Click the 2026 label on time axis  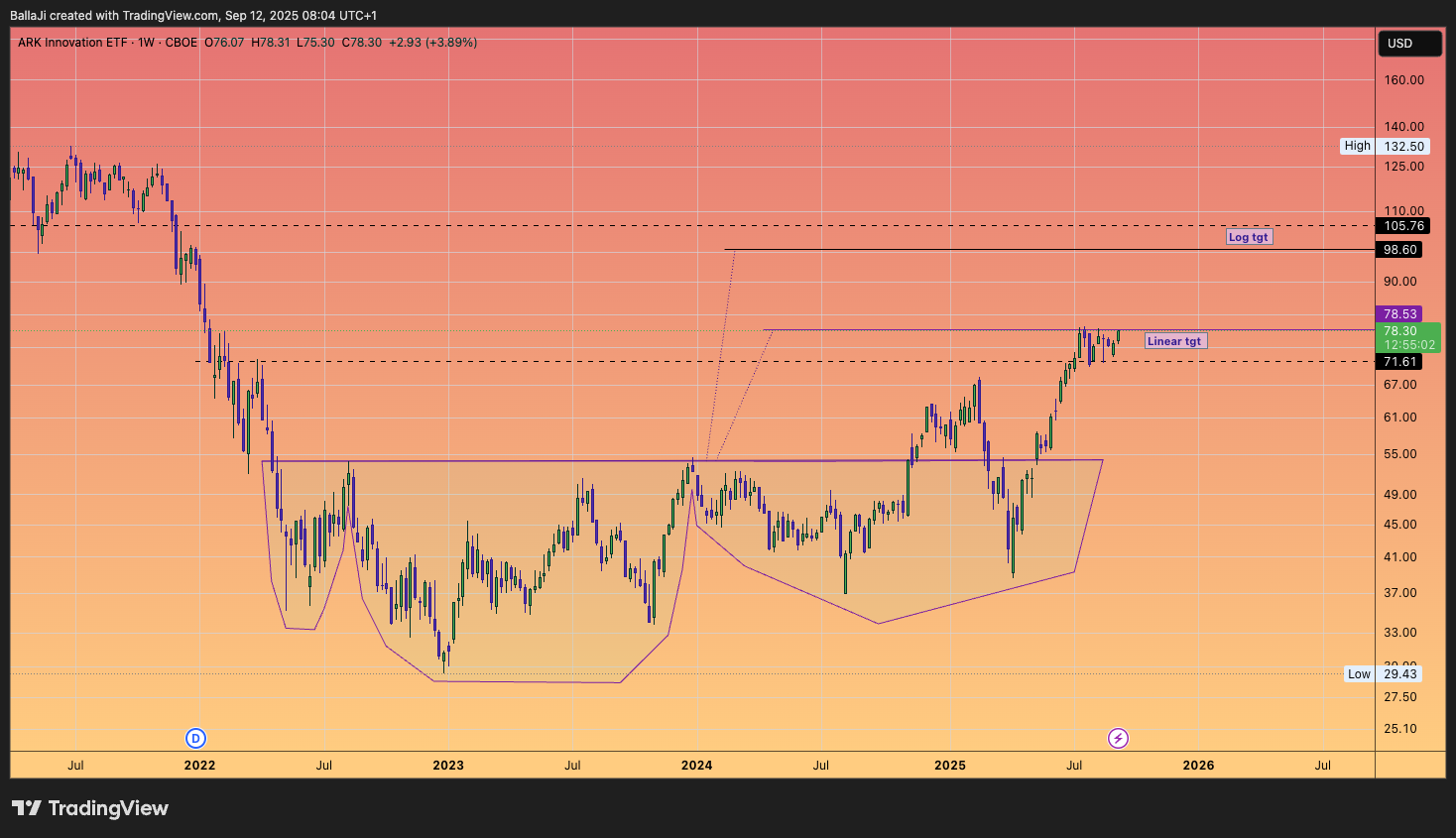pyautogui.click(x=1198, y=766)
